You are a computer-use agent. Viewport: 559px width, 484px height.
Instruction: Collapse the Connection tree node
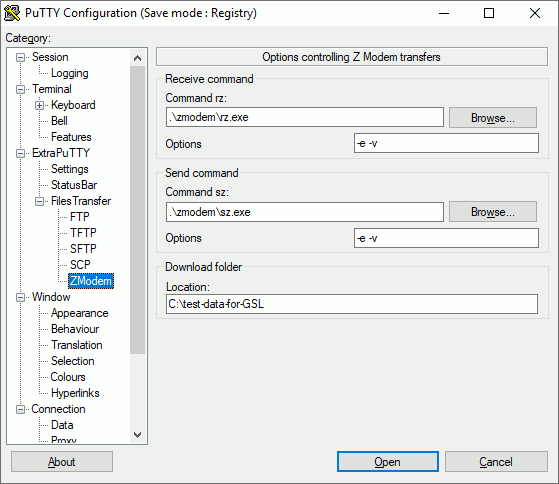coord(21,409)
